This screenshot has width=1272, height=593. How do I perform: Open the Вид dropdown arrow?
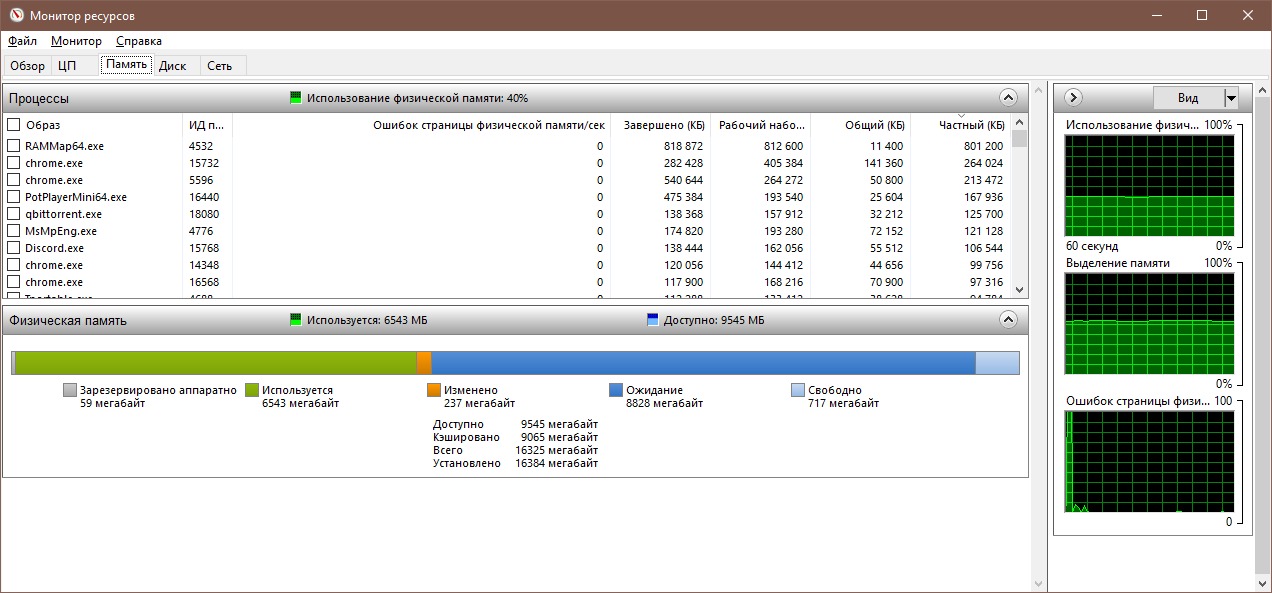point(1231,98)
